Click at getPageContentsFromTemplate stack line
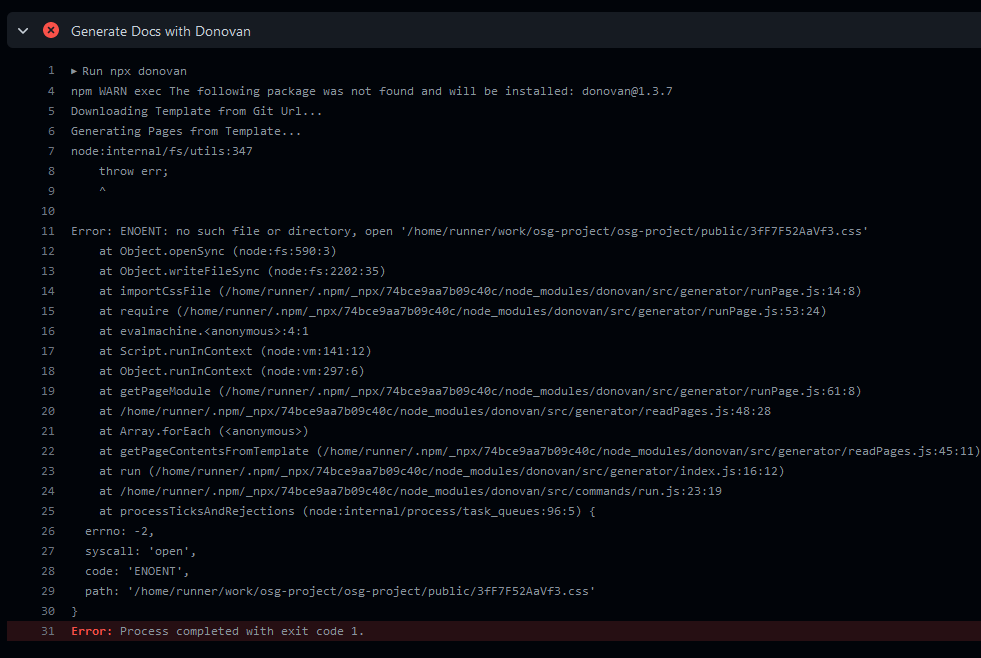 tap(539, 452)
